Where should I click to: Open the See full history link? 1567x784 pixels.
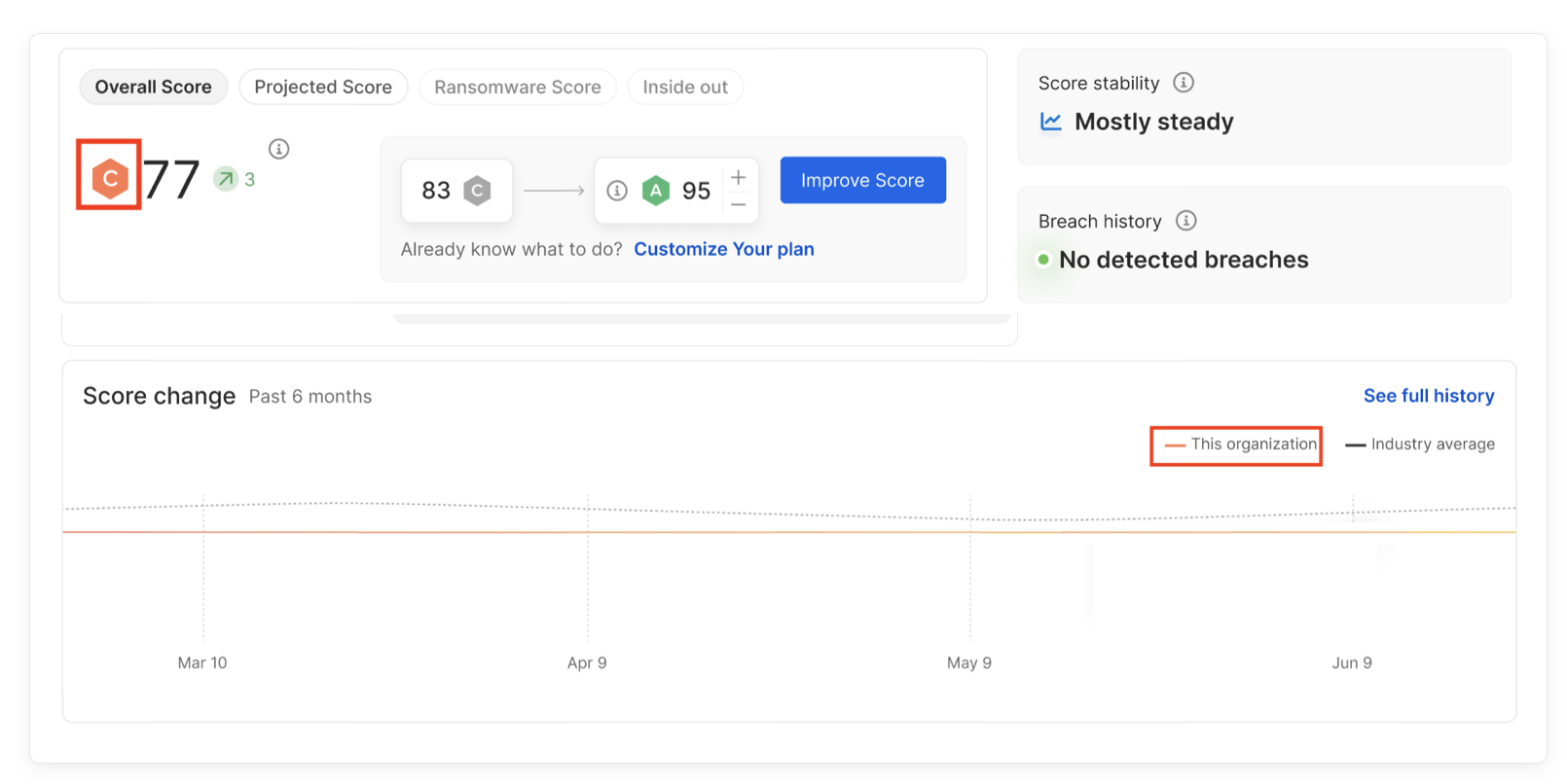pyautogui.click(x=1429, y=396)
